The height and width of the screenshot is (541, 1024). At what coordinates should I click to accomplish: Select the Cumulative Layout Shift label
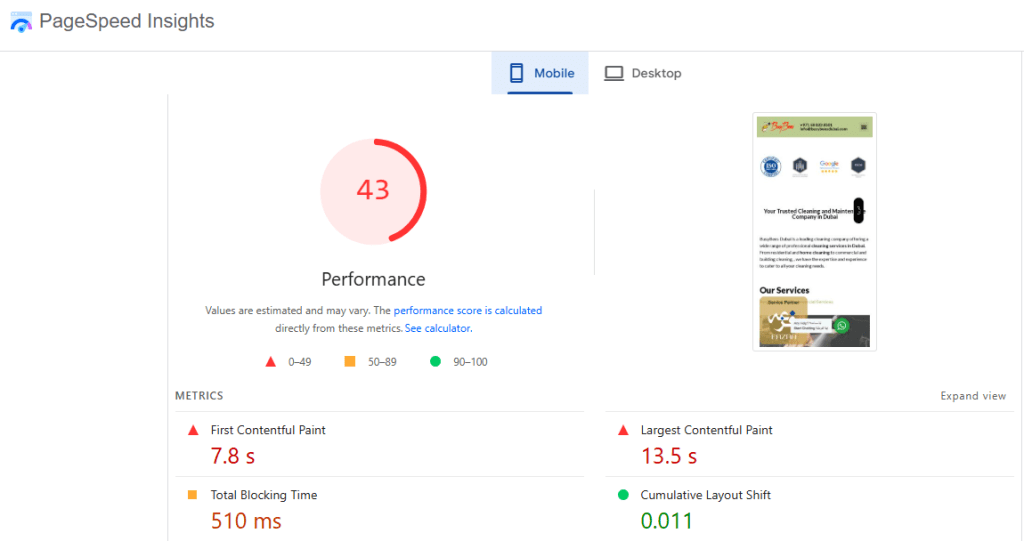[705, 495]
